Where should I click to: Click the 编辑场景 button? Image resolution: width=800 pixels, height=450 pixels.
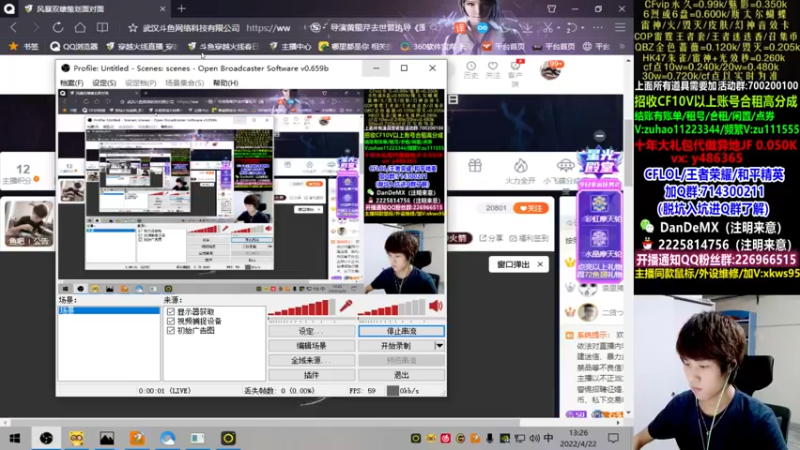point(311,346)
